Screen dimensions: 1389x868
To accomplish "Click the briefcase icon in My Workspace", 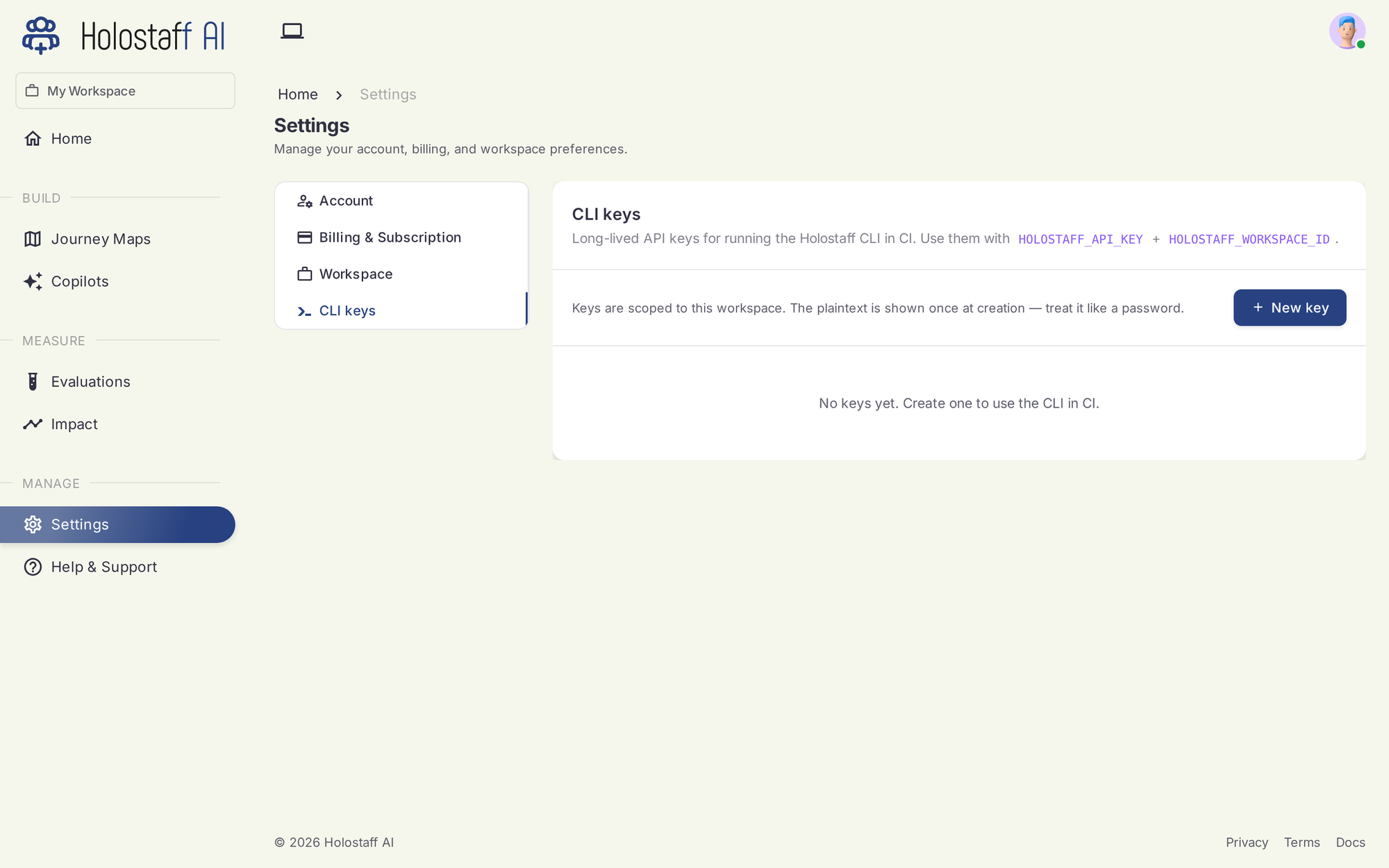I will point(32,91).
